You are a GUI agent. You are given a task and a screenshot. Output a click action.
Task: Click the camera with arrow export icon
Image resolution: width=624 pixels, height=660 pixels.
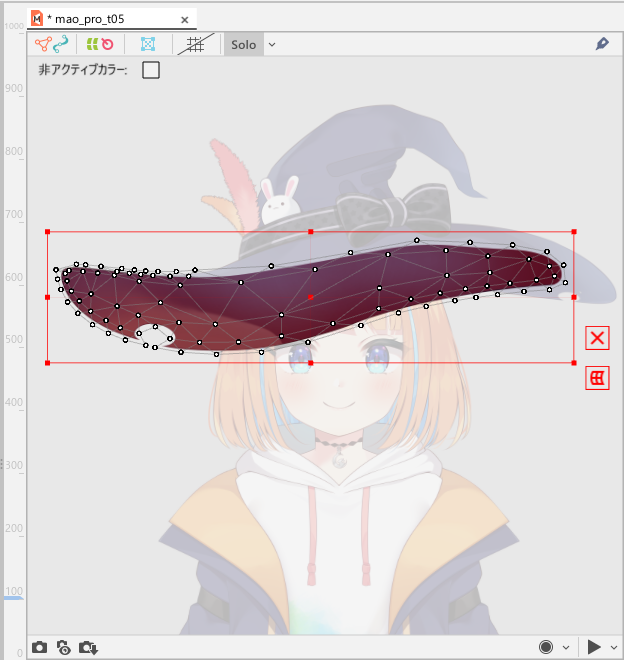88,647
